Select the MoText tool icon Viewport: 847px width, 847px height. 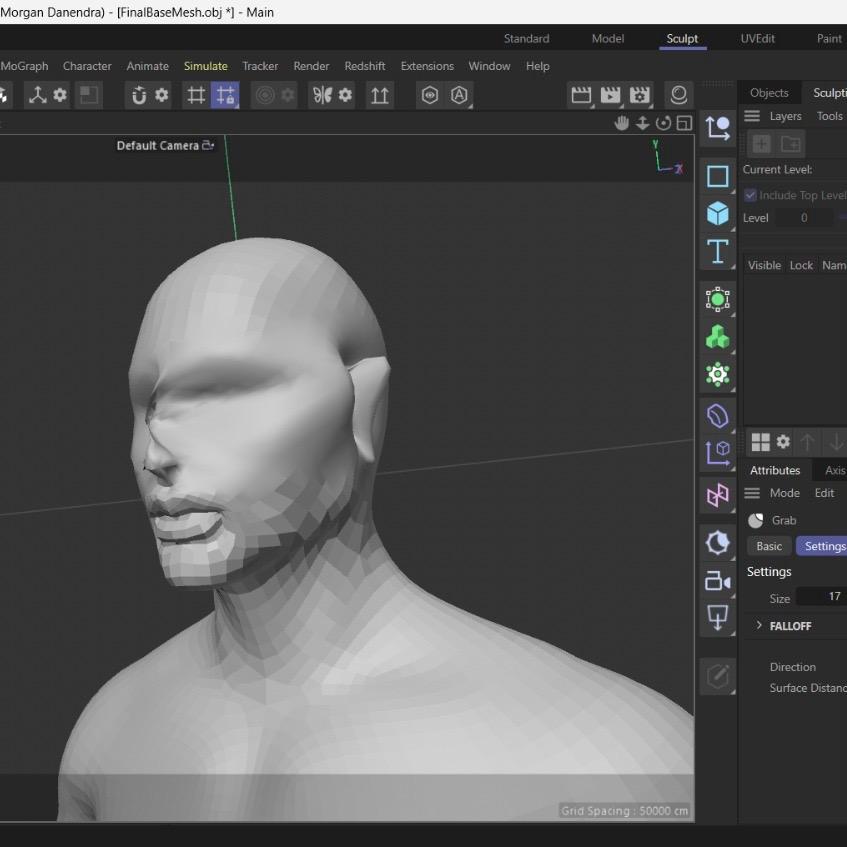pos(717,252)
